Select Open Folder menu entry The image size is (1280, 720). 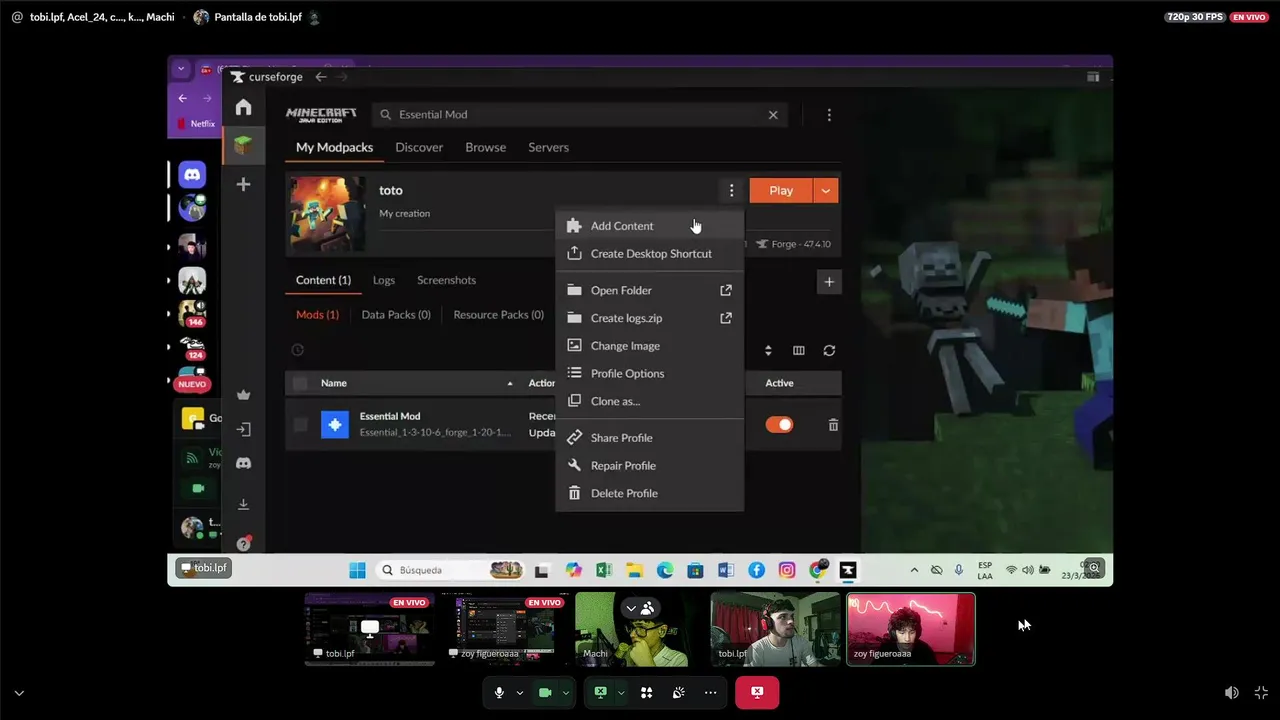[x=650, y=291]
